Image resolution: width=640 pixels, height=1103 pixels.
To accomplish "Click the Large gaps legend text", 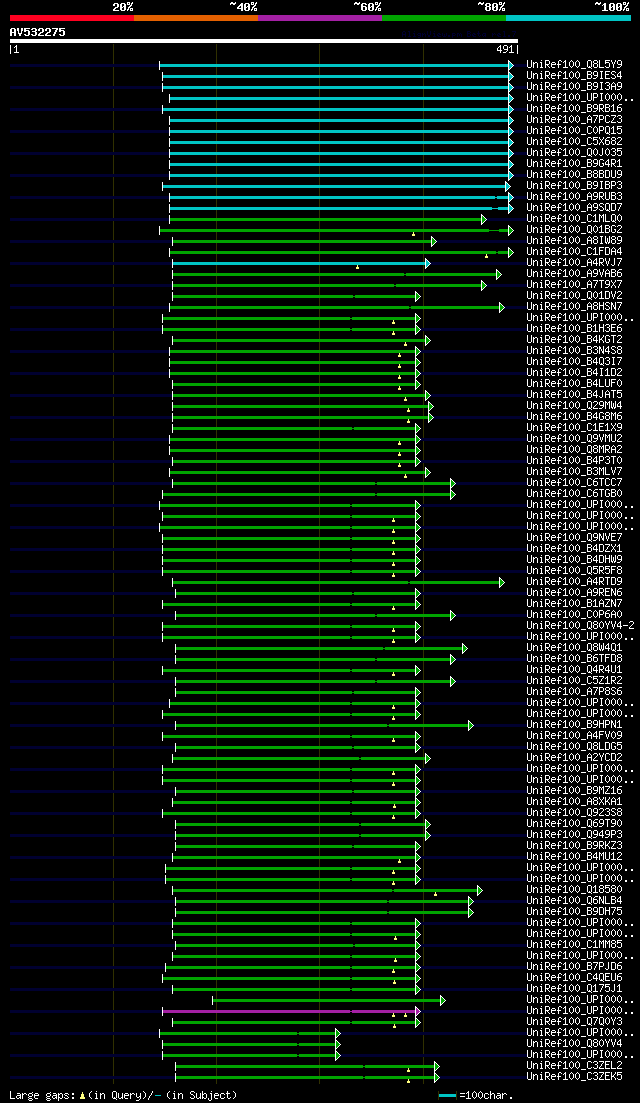I will [x=123, y=1095].
